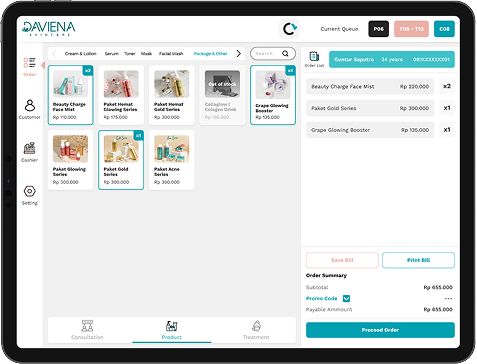Open the Order List clipboard icon

tap(314, 56)
